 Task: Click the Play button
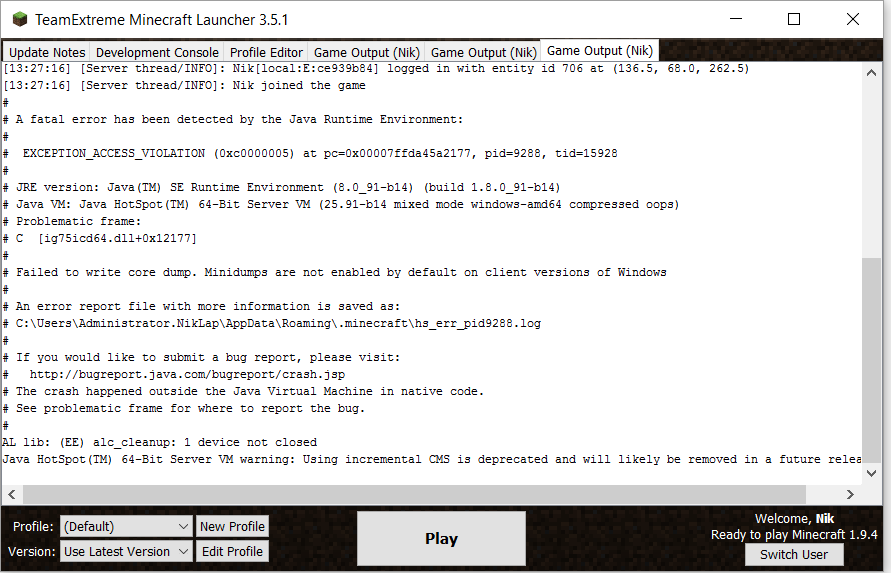[x=441, y=538]
